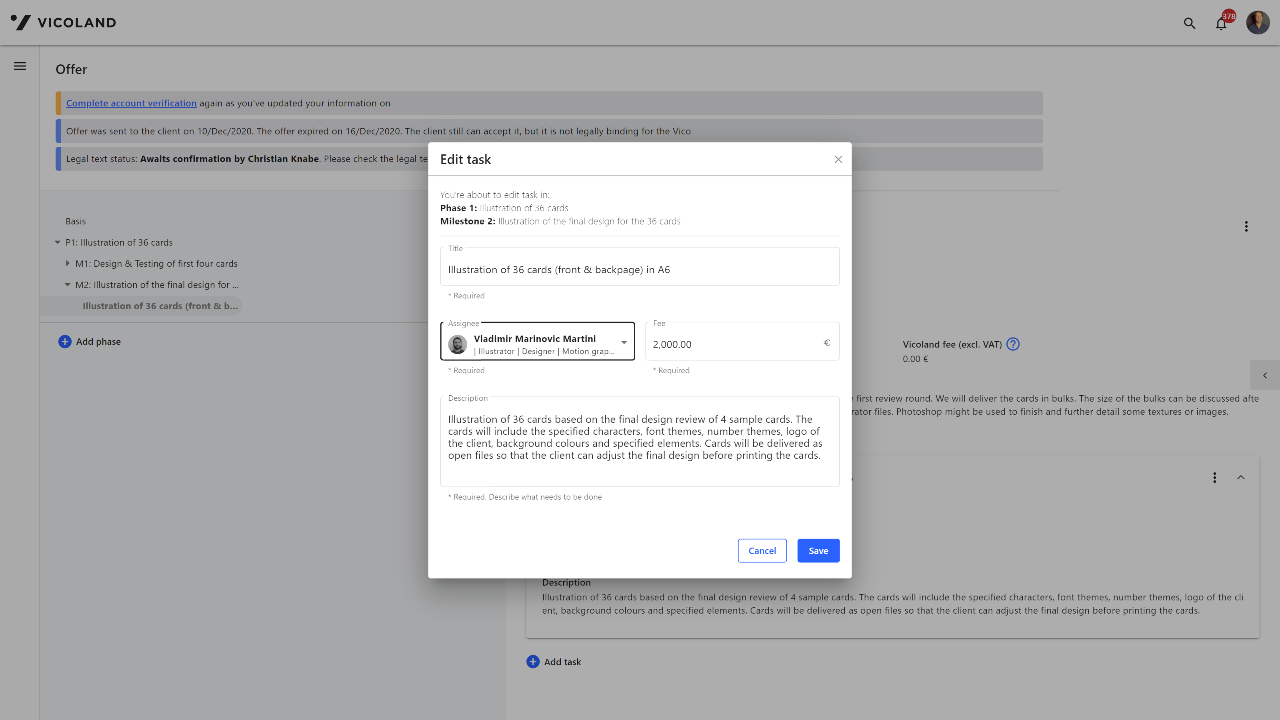
Task: Open the task card three-dot menu
Action: 1214,478
